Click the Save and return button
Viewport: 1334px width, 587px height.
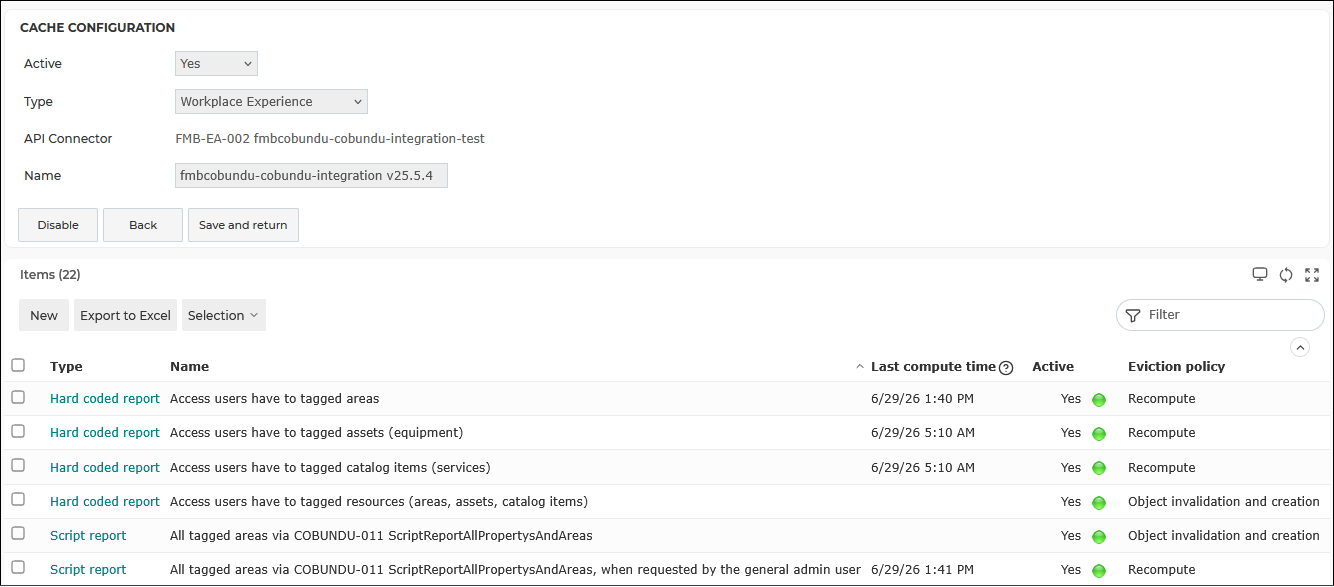click(243, 225)
